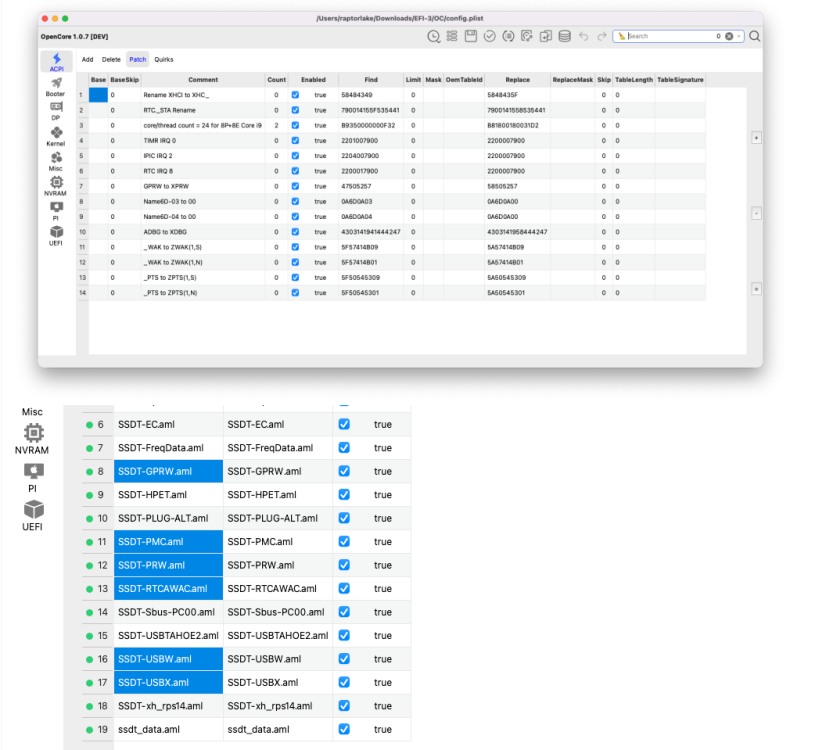Open UEFI section in upper window sidebar

[56, 236]
